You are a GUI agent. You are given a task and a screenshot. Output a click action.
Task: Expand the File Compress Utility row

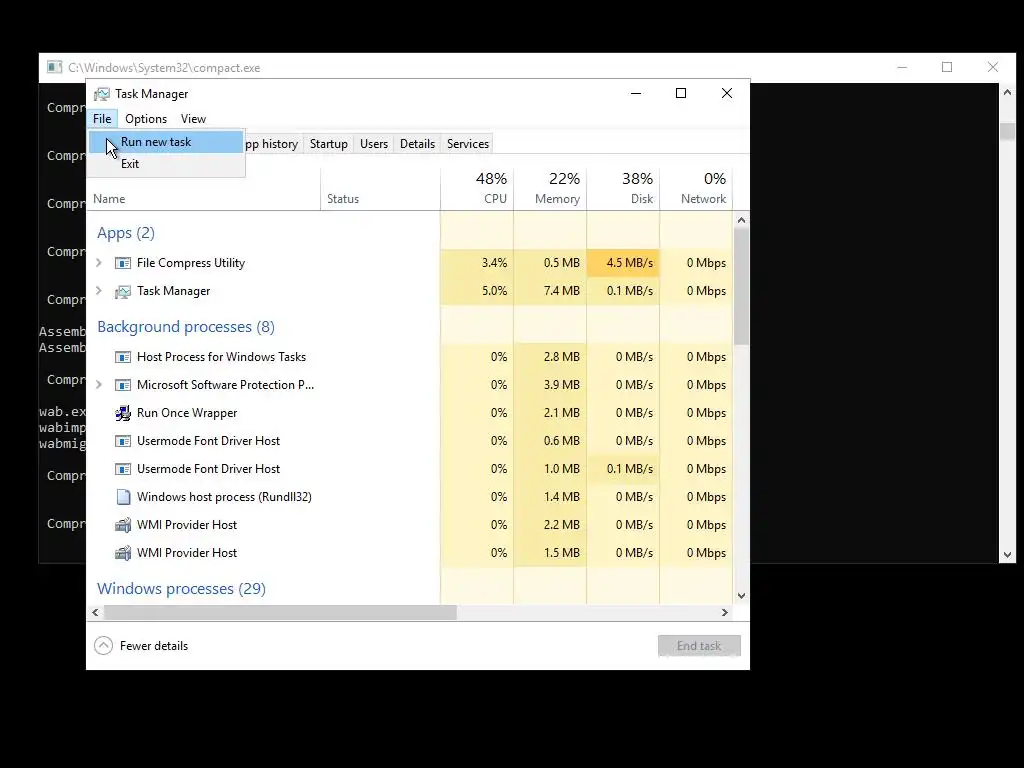[99, 263]
